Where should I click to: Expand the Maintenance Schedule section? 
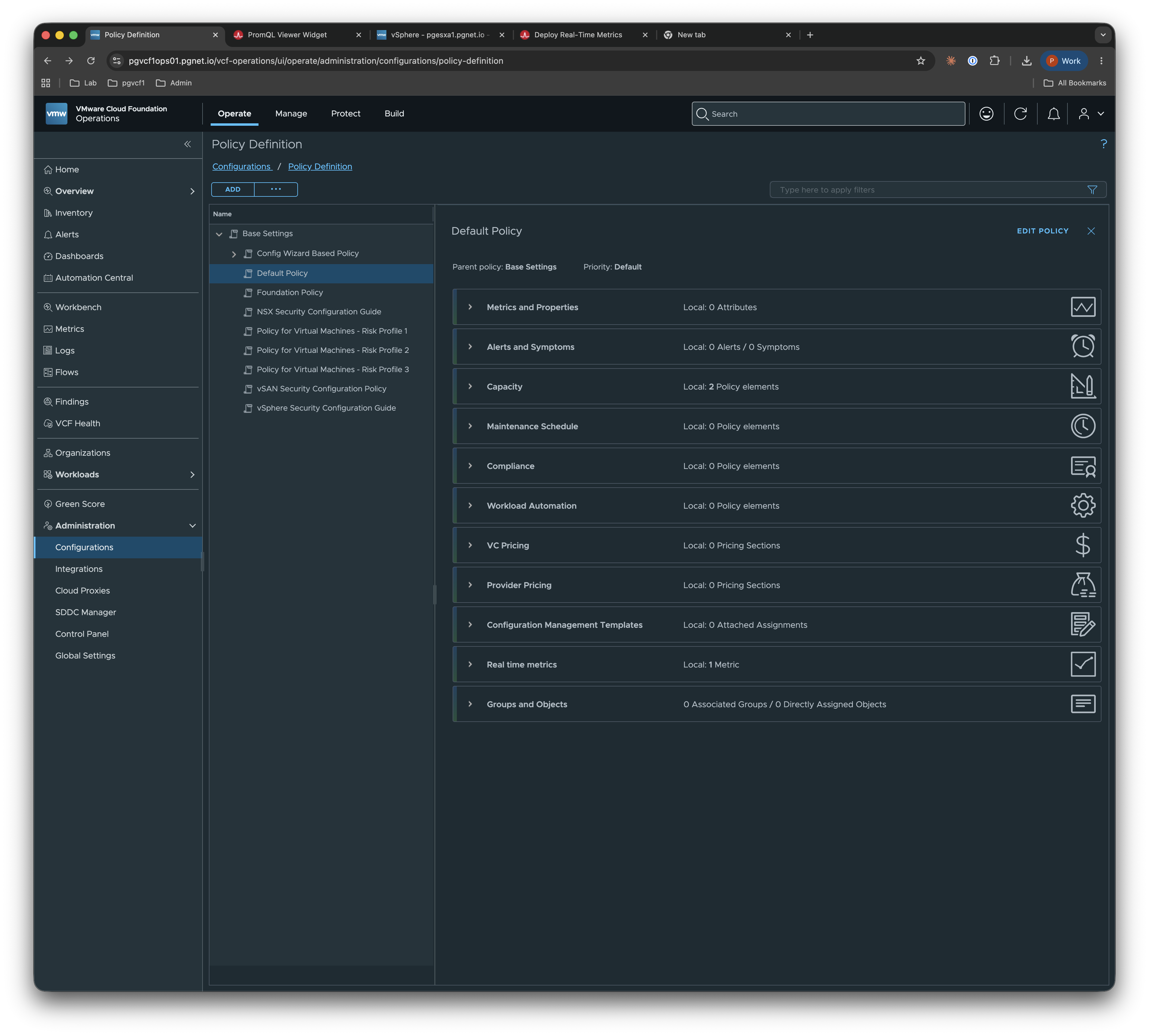tap(470, 426)
